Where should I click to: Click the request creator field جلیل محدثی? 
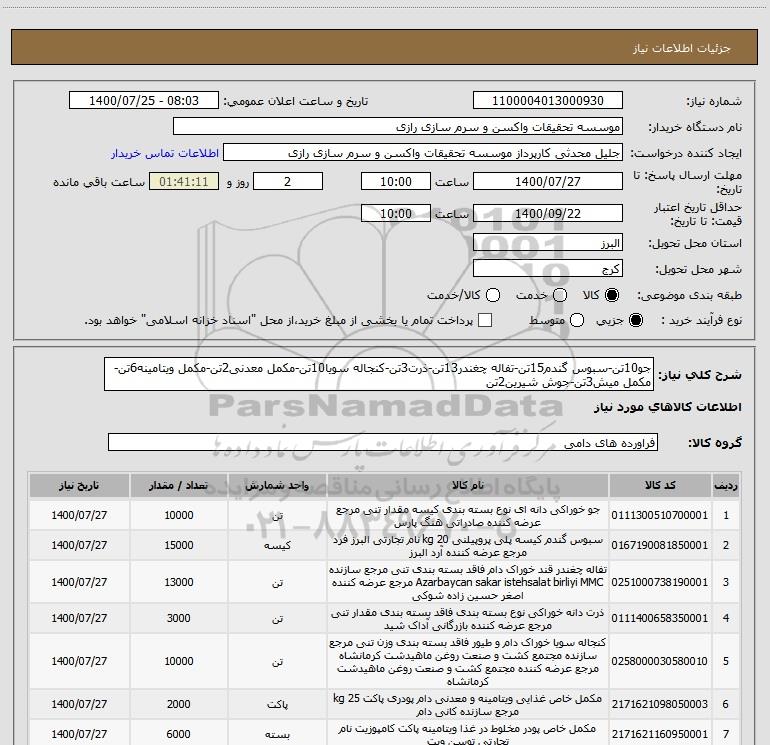pyautogui.click(x=423, y=153)
